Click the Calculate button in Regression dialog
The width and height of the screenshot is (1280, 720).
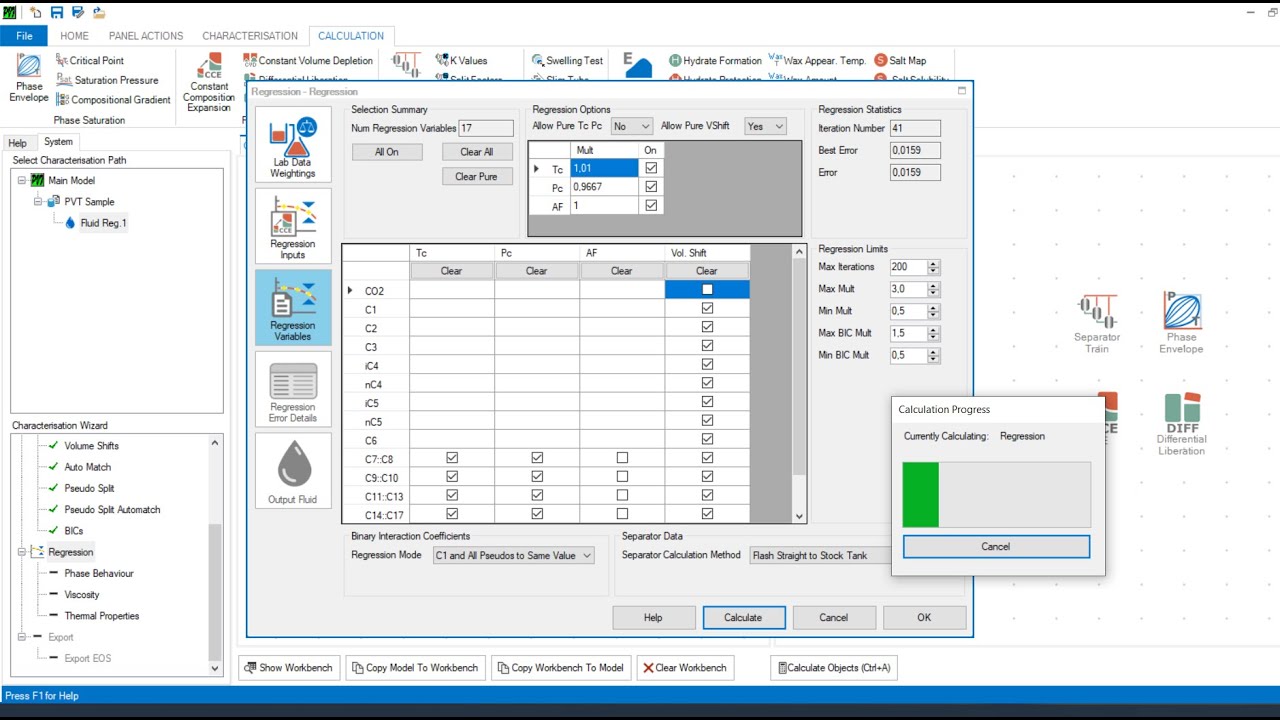[x=743, y=618]
